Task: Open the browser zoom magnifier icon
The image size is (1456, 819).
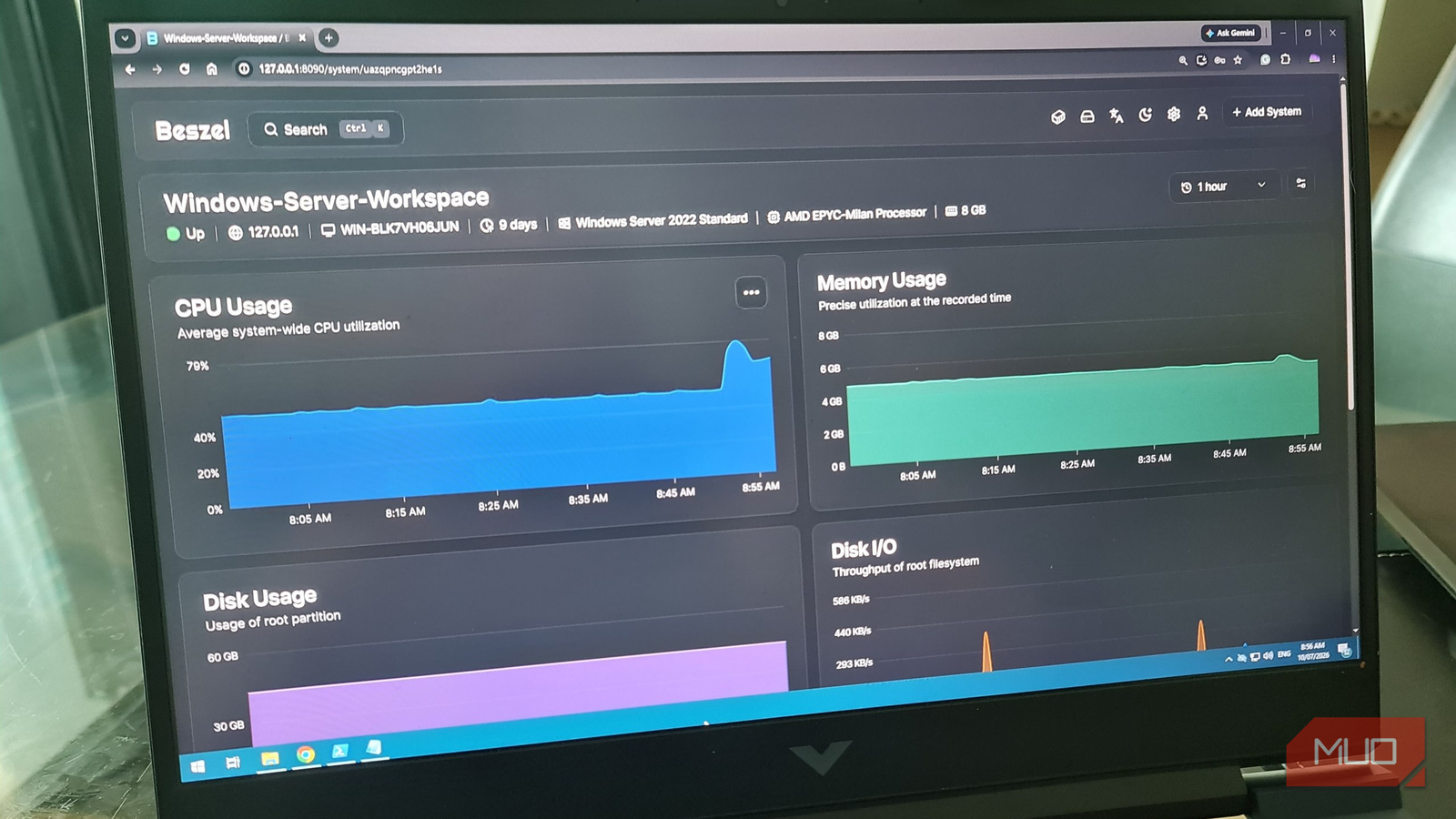Action: [1183, 60]
